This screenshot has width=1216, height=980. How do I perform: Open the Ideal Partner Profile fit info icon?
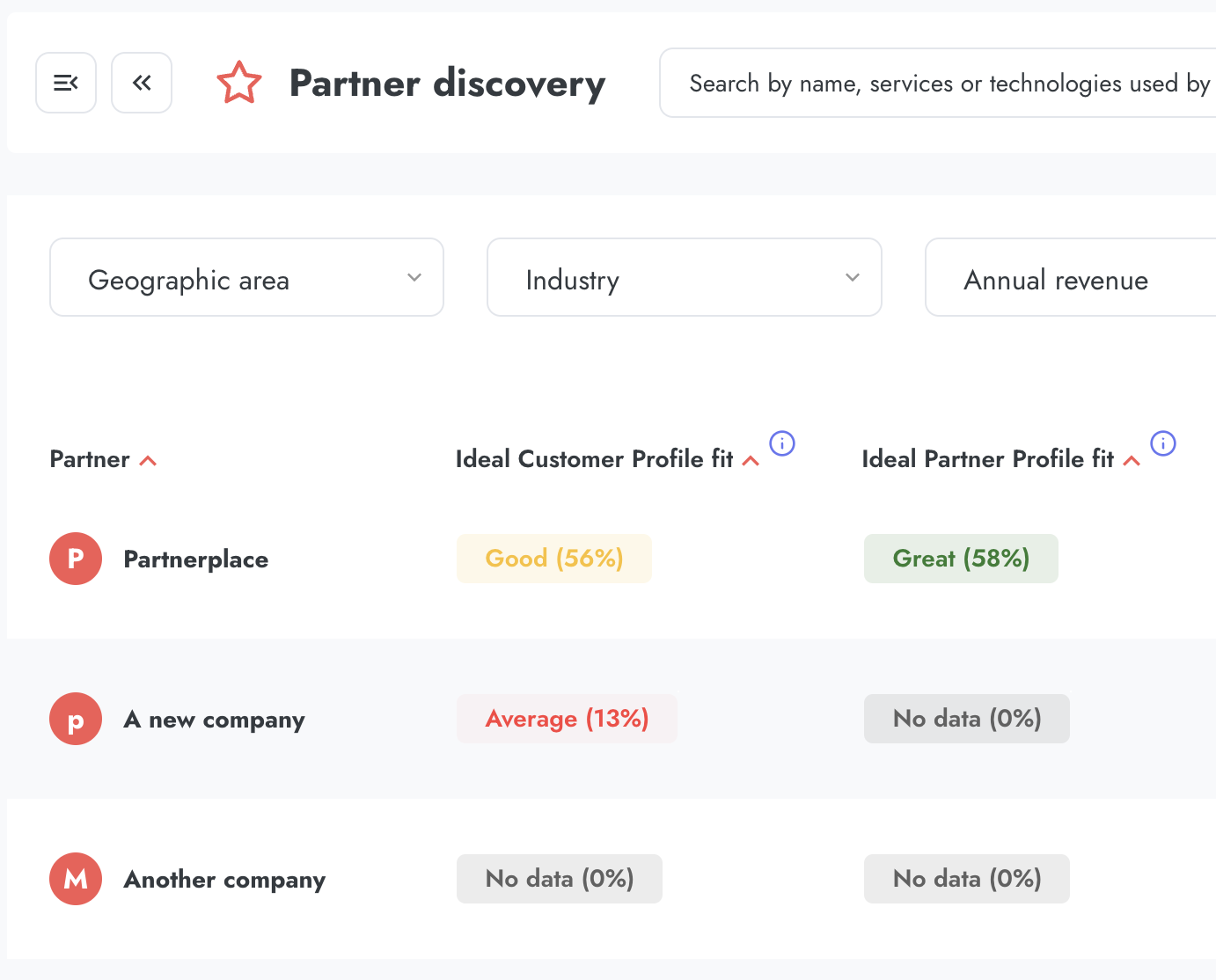[1163, 444]
